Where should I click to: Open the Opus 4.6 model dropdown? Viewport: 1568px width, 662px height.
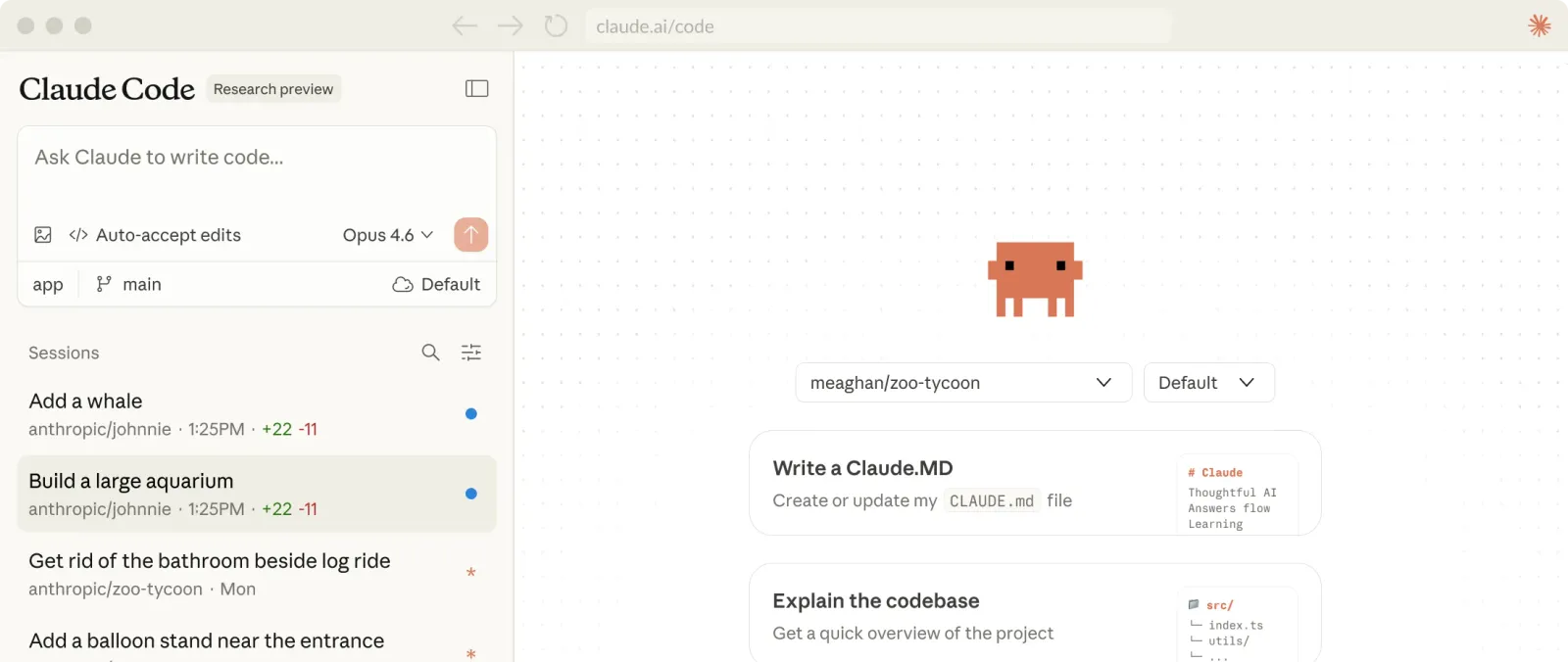click(388, 235)
